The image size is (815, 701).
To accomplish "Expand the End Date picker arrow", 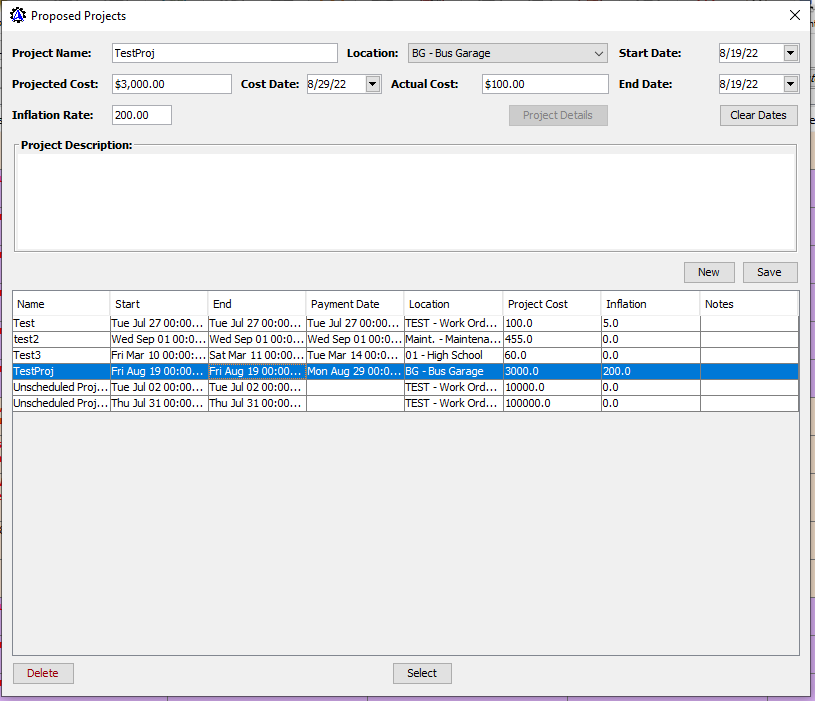I will pos(790,84).
